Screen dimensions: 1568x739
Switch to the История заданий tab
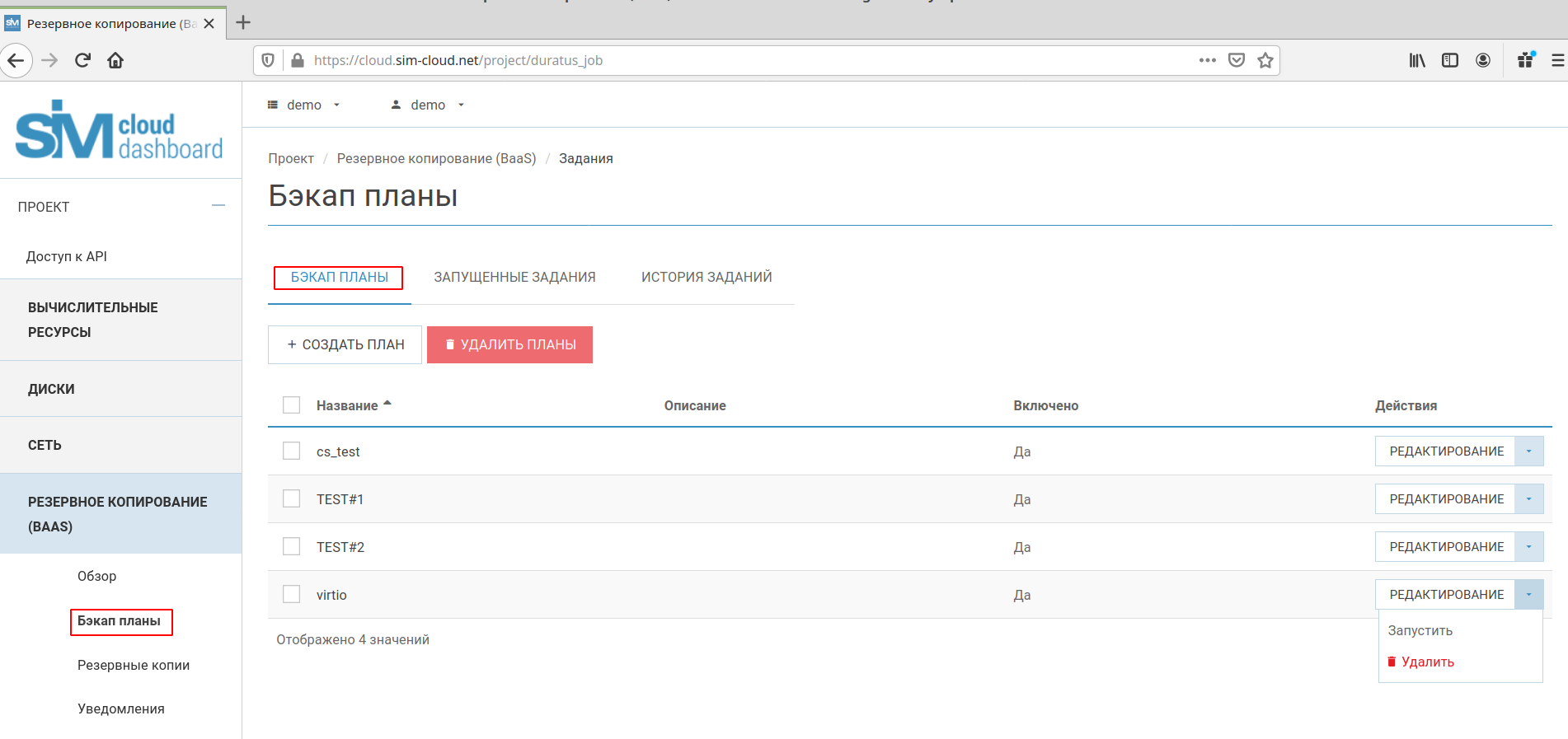(x=707, y=277)
